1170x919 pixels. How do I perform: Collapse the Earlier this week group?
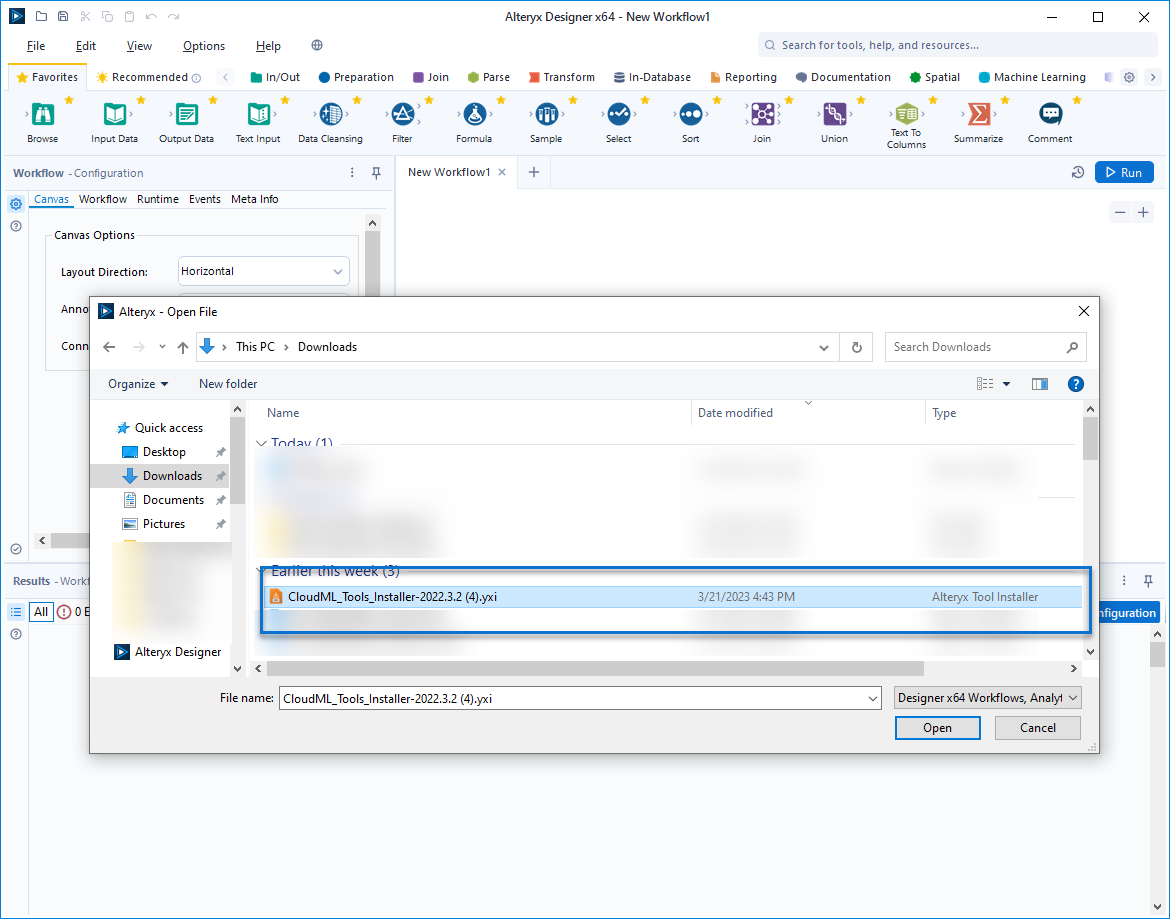[x=264, y=571]
